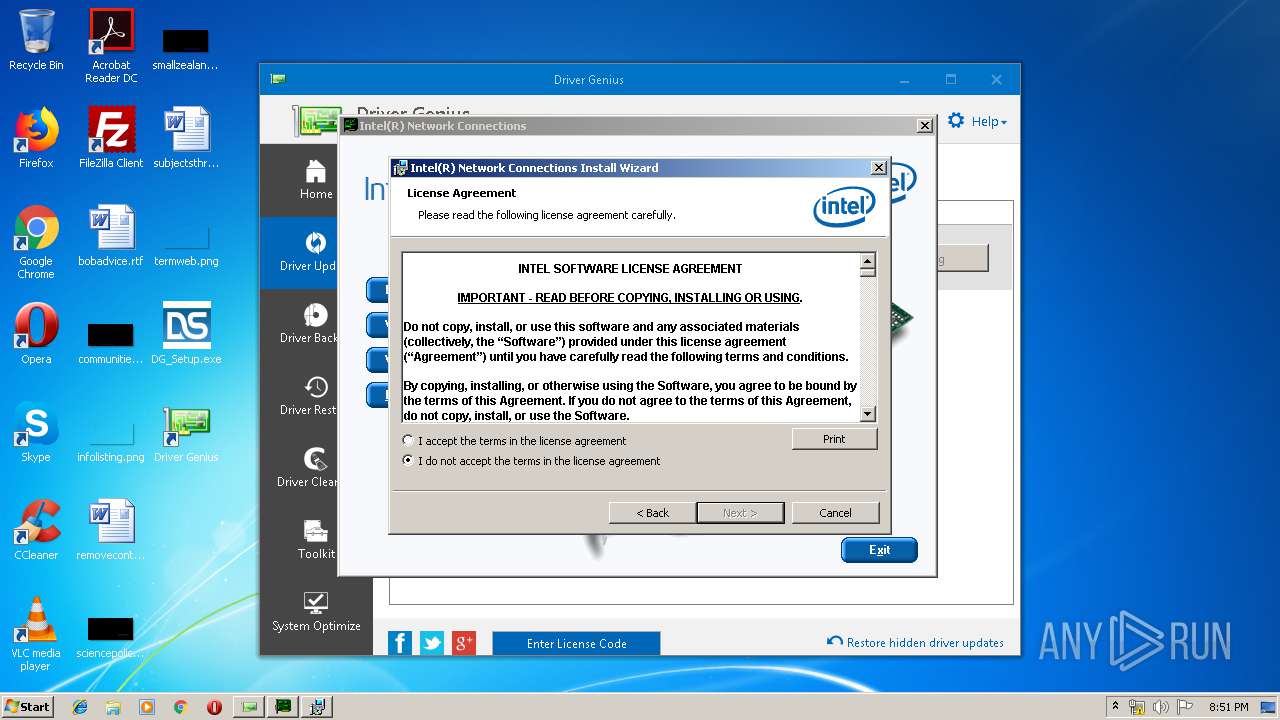Click the Exit button in Intel Network Connections

pos(879,550)
